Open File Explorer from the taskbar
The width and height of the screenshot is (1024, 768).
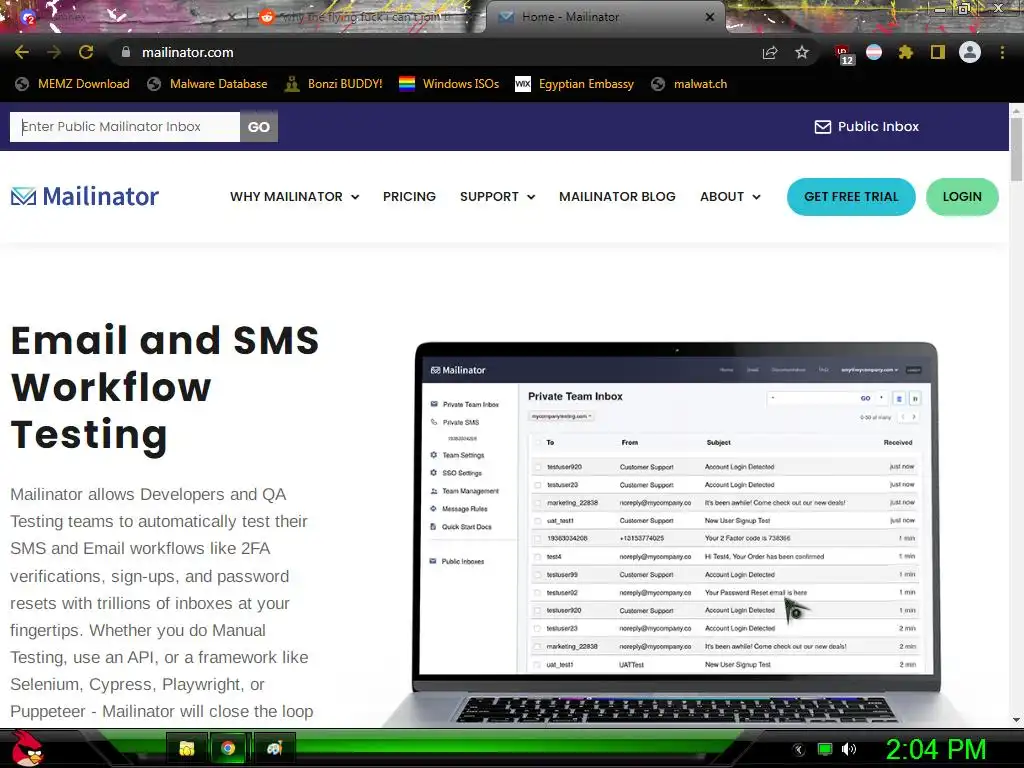187,748
